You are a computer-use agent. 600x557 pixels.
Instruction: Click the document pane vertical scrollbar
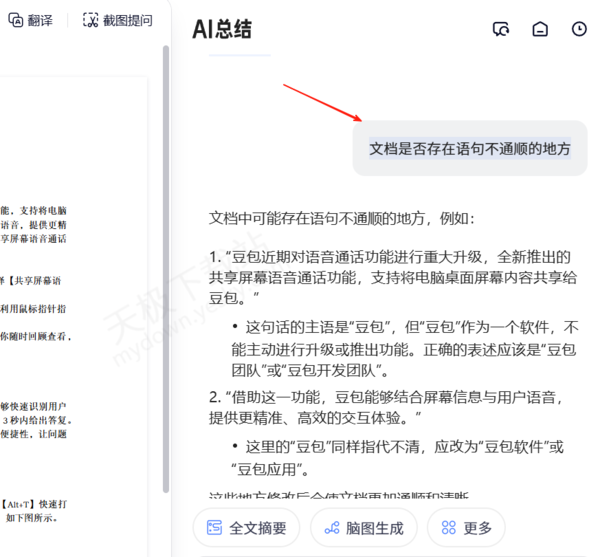(166, 269)
